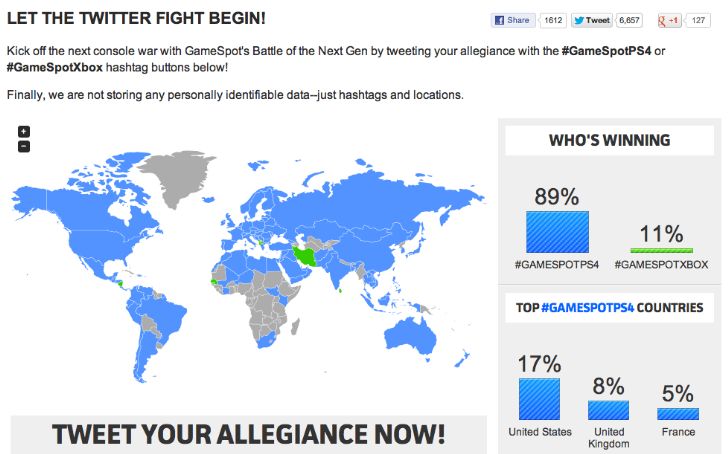728x454 pixels.
Task: Click the blue 89% #GAMESPOTPS4 bar
Action: click(x=557, y=232)
